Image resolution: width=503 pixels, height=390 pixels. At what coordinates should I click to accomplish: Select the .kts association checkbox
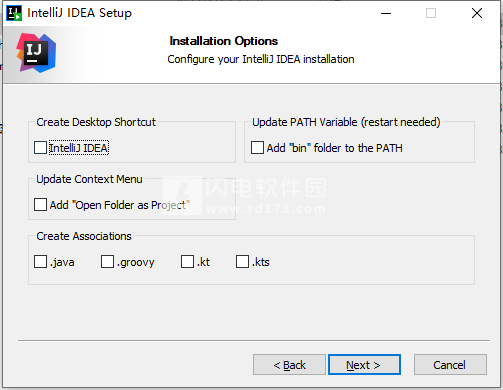point(242,262)
